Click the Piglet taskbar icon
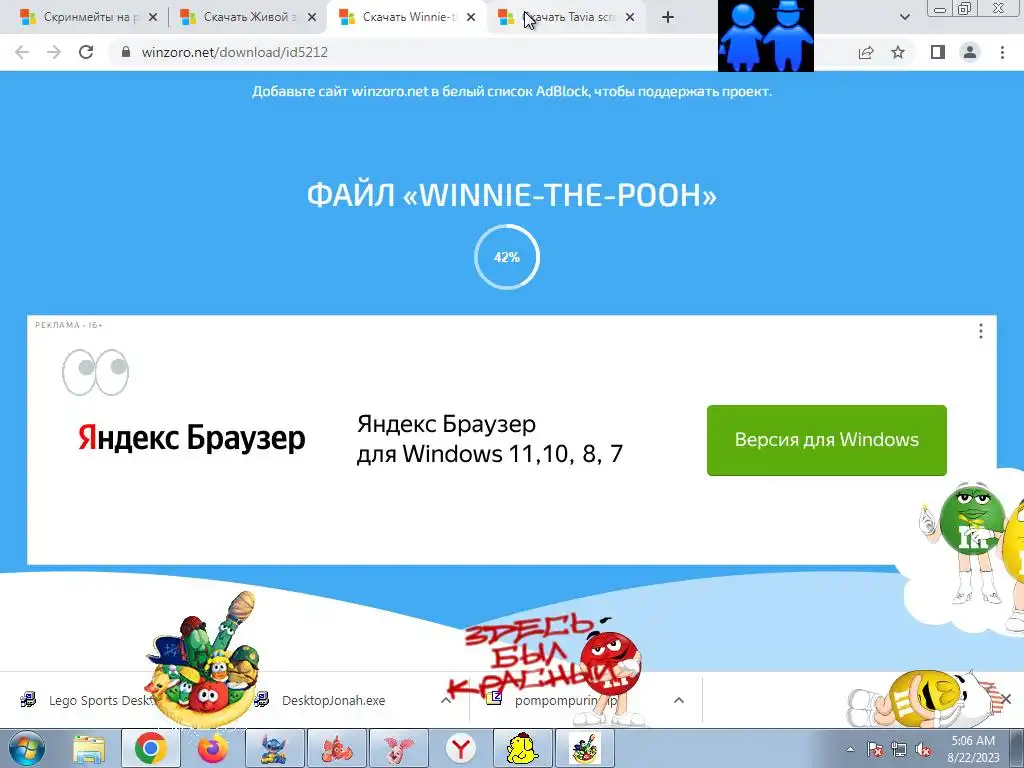The width and height of the screenshot is (1024, 768). tap(398, 748)
